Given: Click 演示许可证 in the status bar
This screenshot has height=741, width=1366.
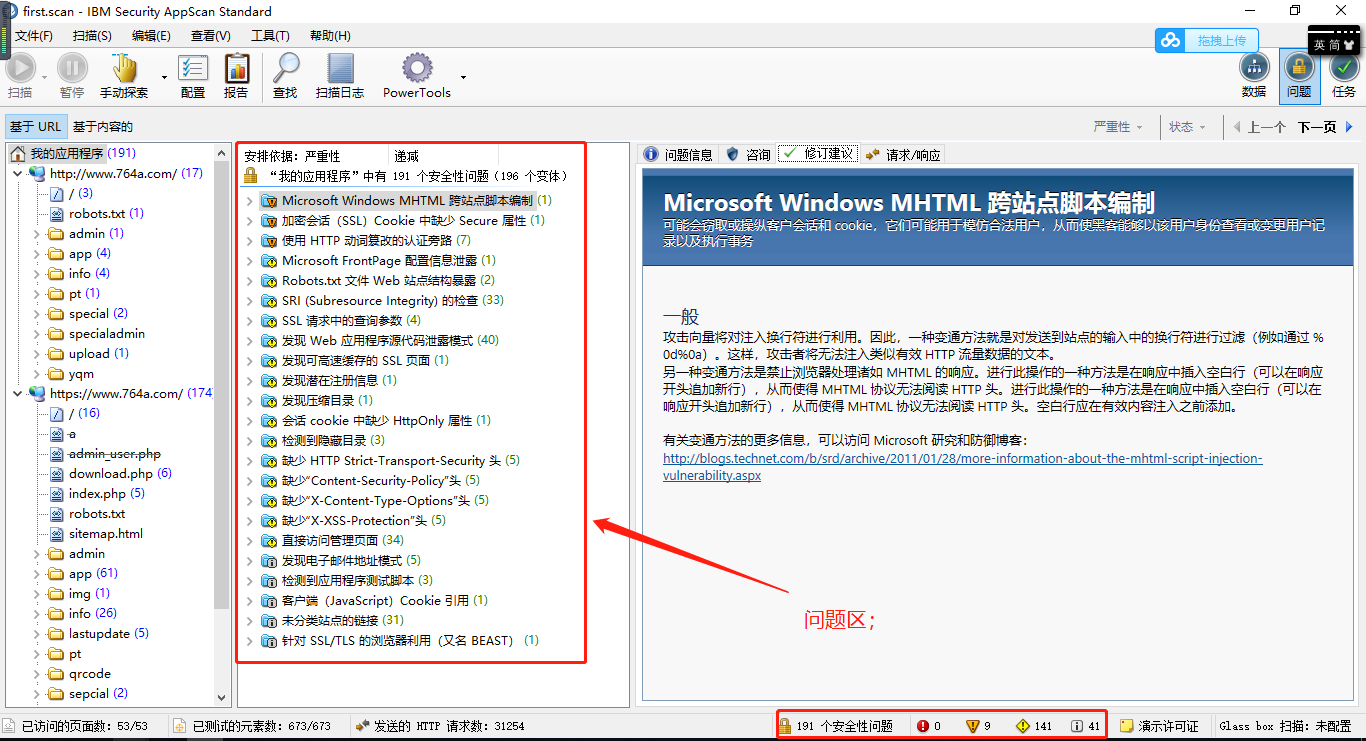Looking at the screenshot, I should click(x=1159, y=726).
